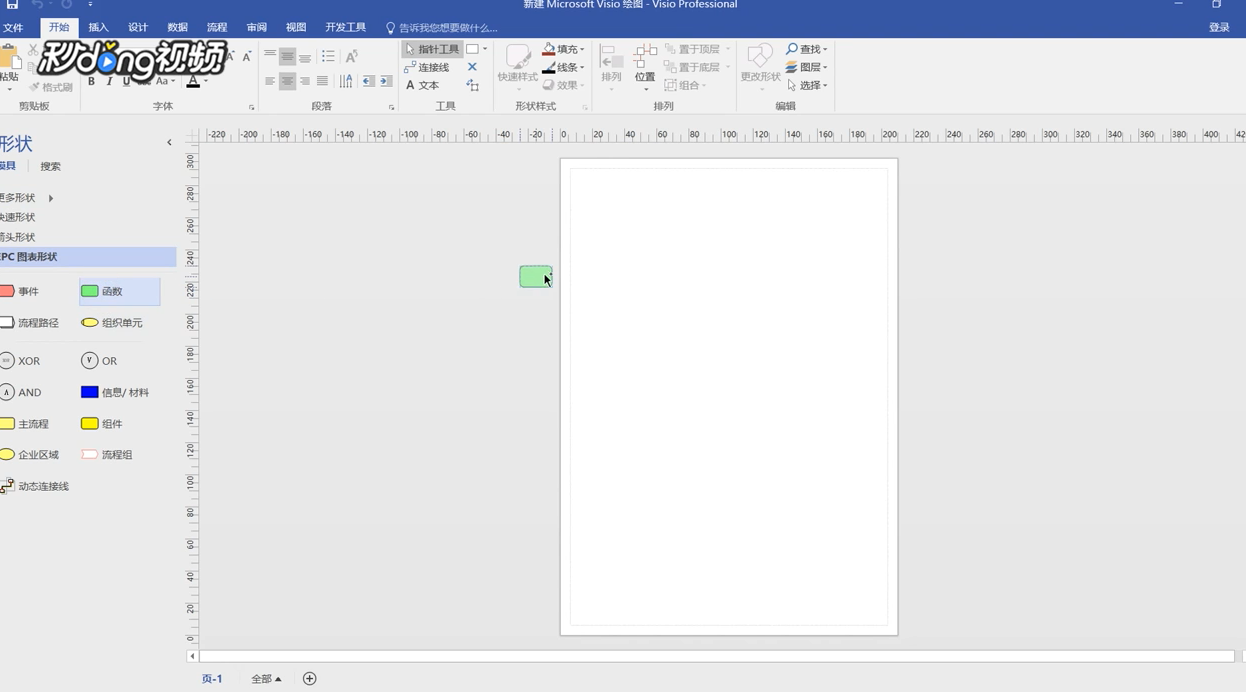Open the Position (位置) dropdown
The width and height of the screenshot is (1246, 692).
(x=645, y=66)
